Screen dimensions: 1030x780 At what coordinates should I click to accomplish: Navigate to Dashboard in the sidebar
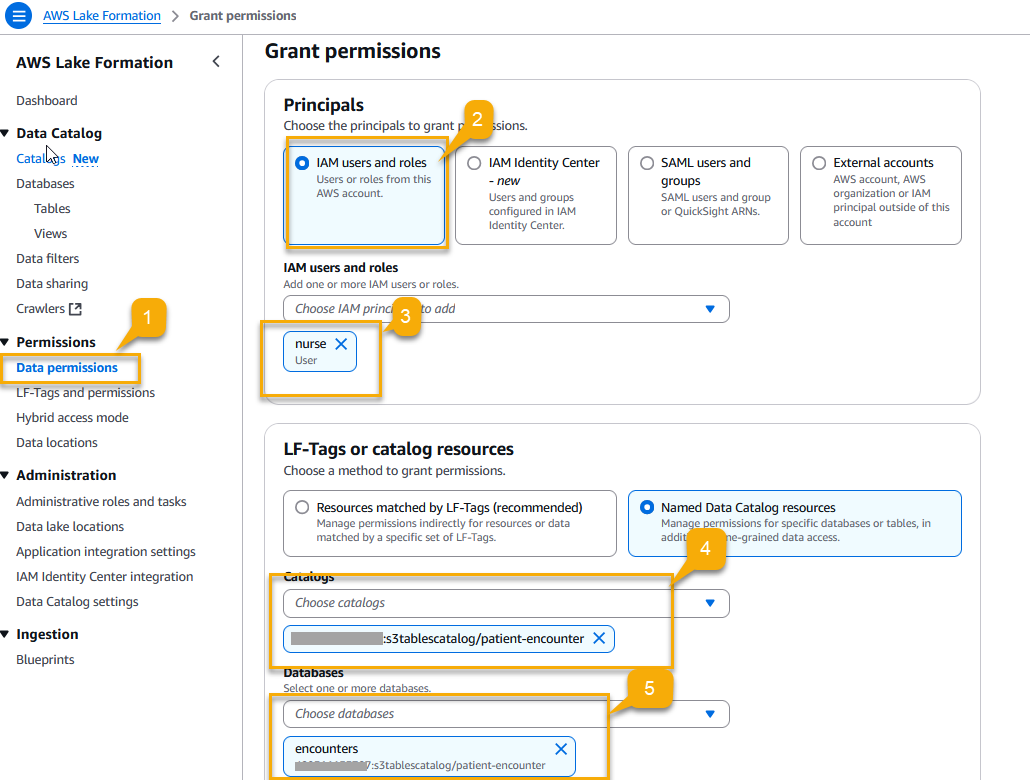click(47, 100)
